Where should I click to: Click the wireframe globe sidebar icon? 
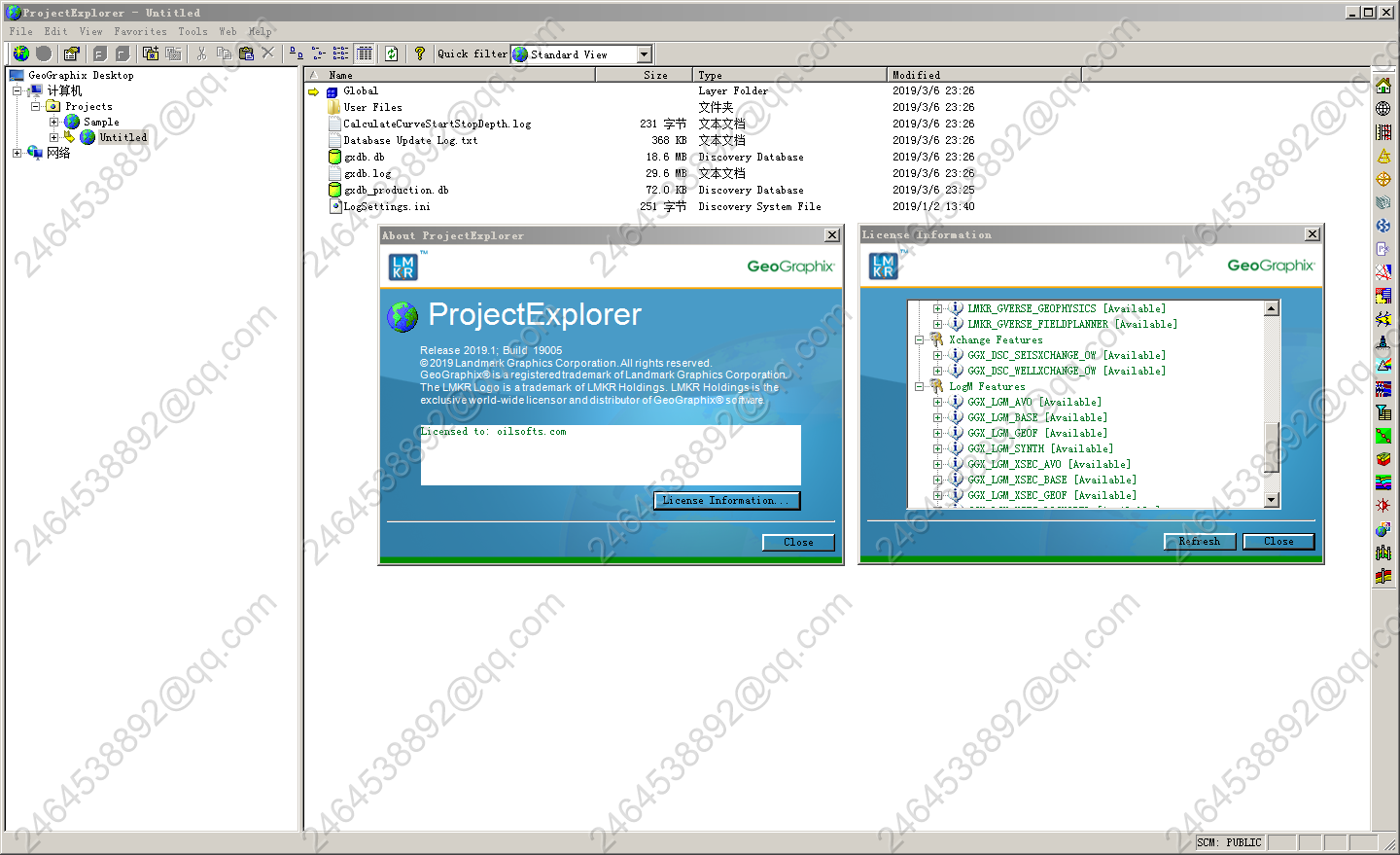point(1383,109)
